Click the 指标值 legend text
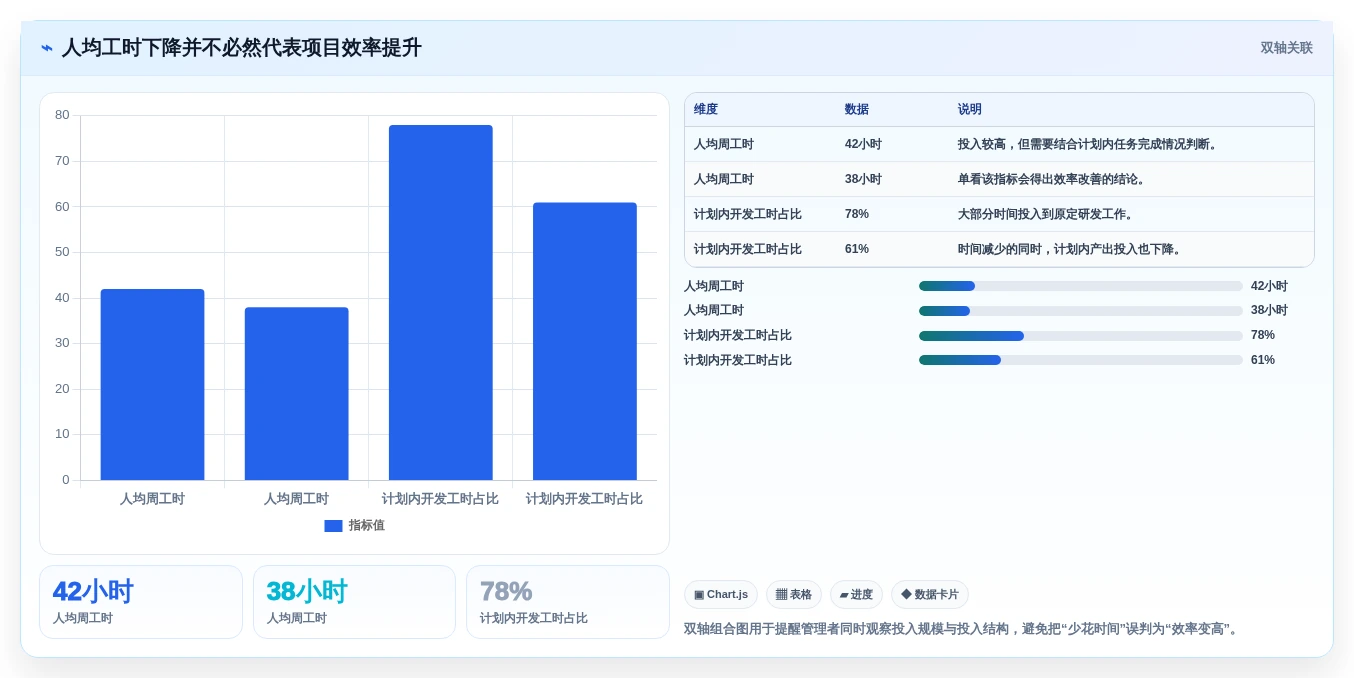The width and height of the screenshot is (1354, 678). (367, 526)
